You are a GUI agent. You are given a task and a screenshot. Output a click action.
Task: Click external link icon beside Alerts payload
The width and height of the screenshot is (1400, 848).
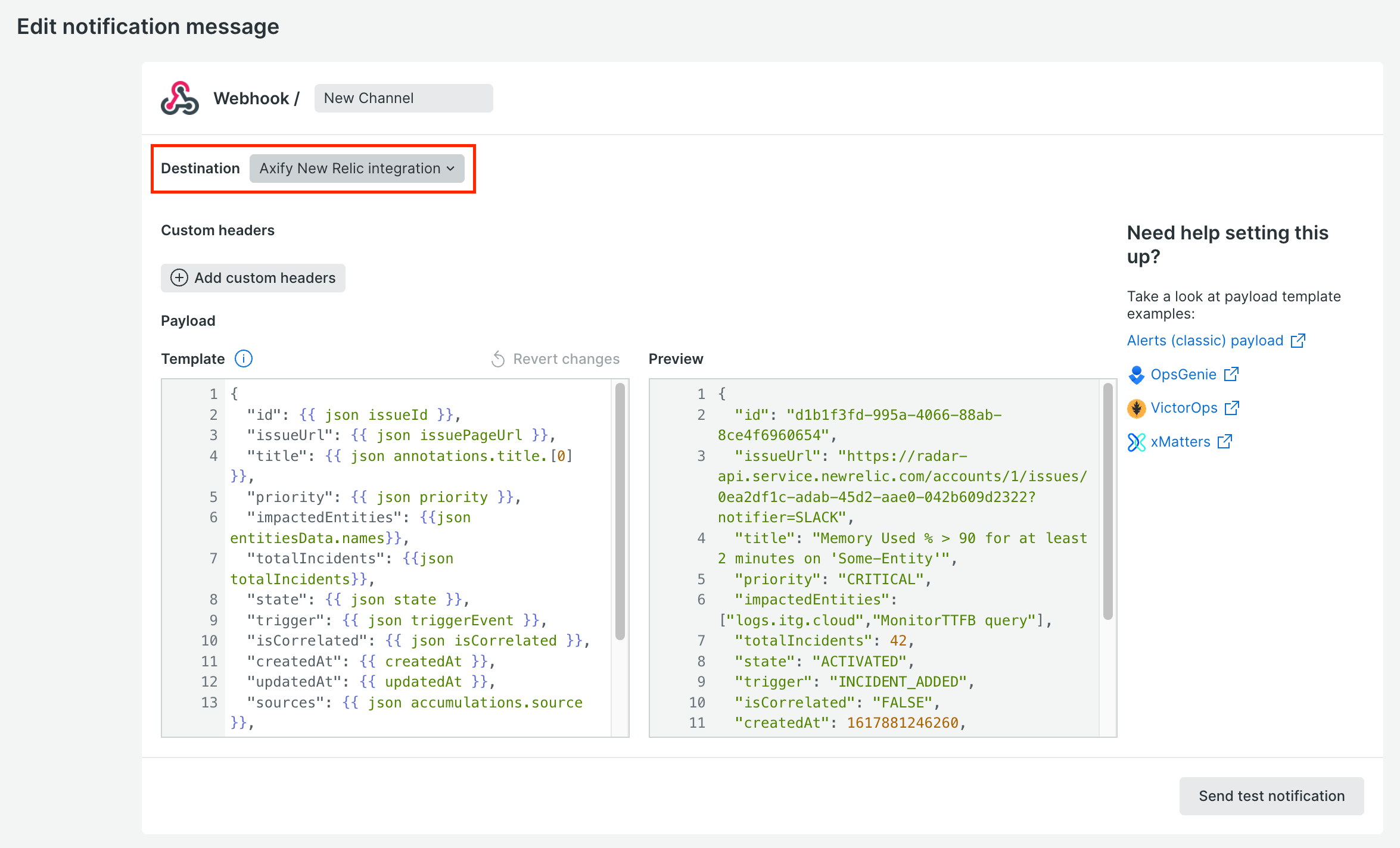pyautogui.click(x=1298, y=341)
